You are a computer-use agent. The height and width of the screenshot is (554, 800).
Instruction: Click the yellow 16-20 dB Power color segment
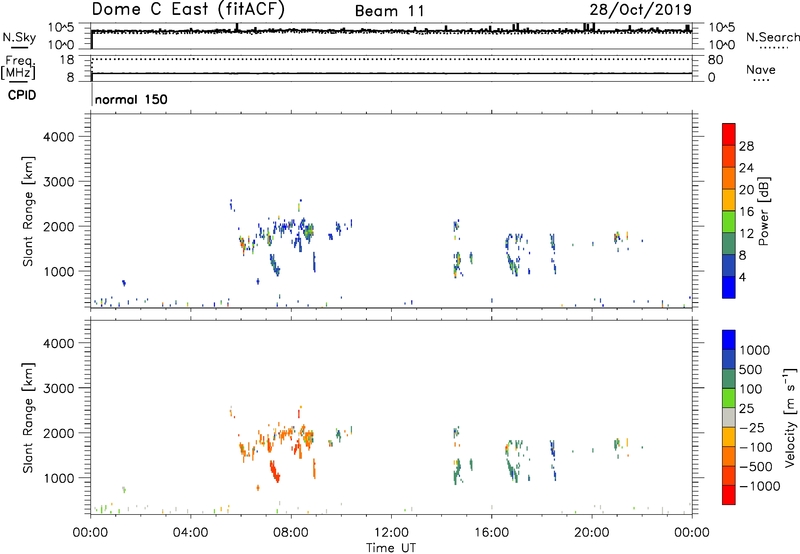(x=729, y=199)
